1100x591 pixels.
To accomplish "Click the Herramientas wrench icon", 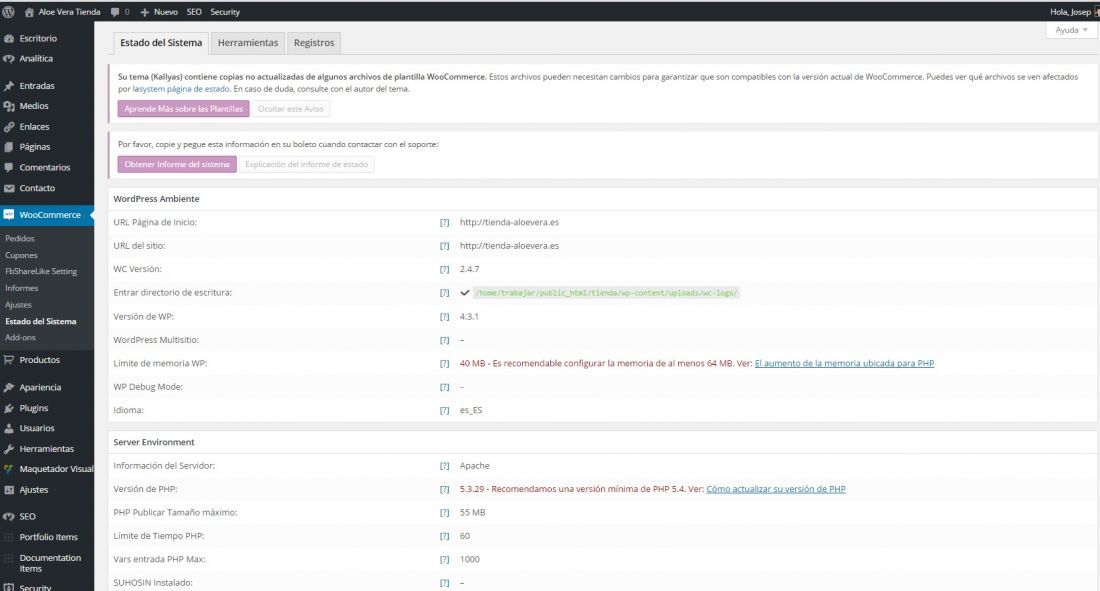I will tap(9, 449).
